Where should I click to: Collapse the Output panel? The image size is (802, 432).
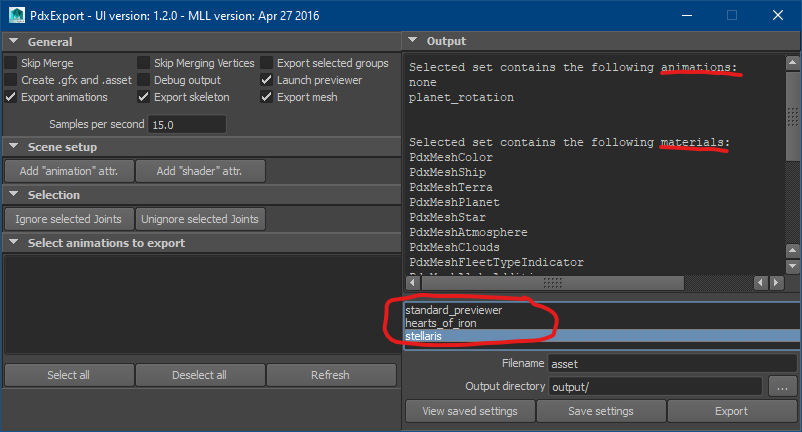point(412,42)
